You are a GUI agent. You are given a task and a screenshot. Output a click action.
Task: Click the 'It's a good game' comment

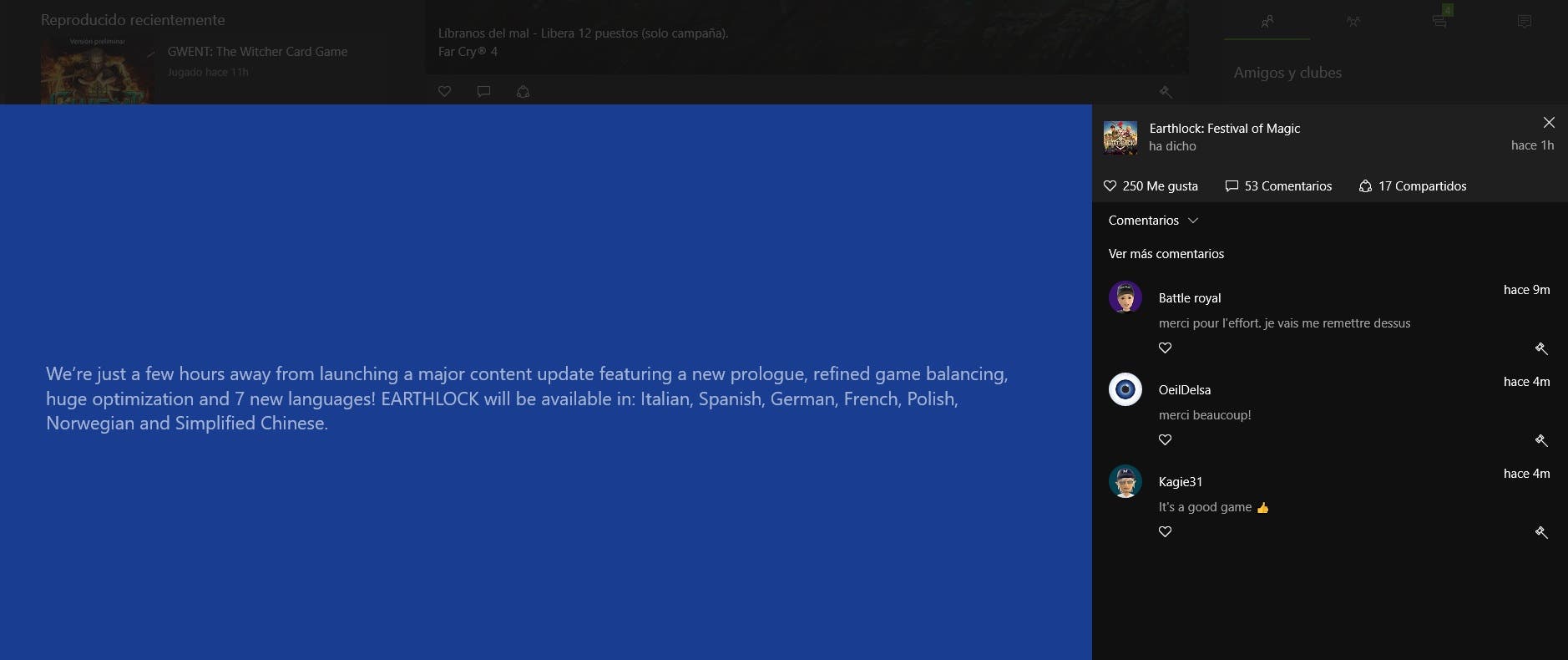(1213, 507)
